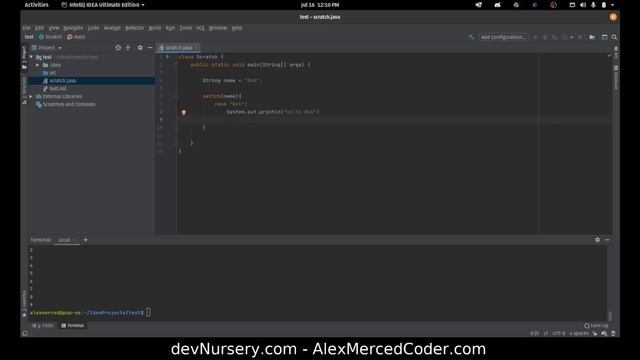
Task: Collapse the test project root node
Action: [31, 57]
